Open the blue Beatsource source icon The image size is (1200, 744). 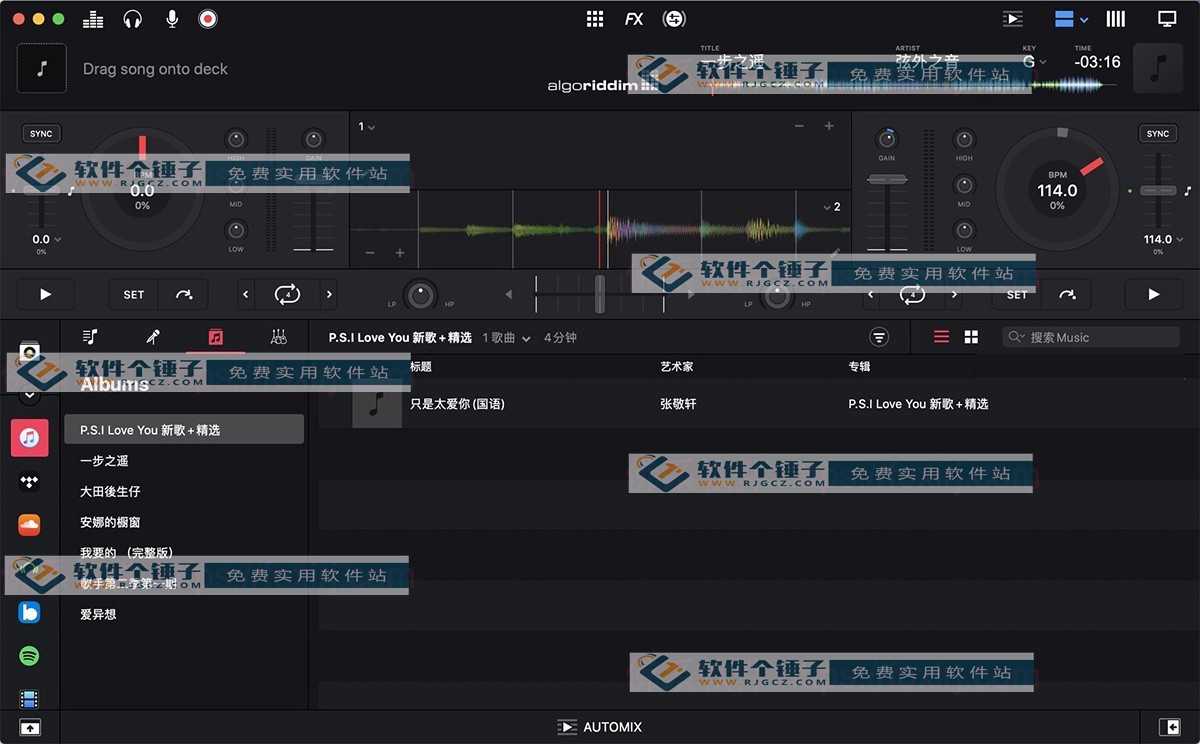tap(30, 612)
